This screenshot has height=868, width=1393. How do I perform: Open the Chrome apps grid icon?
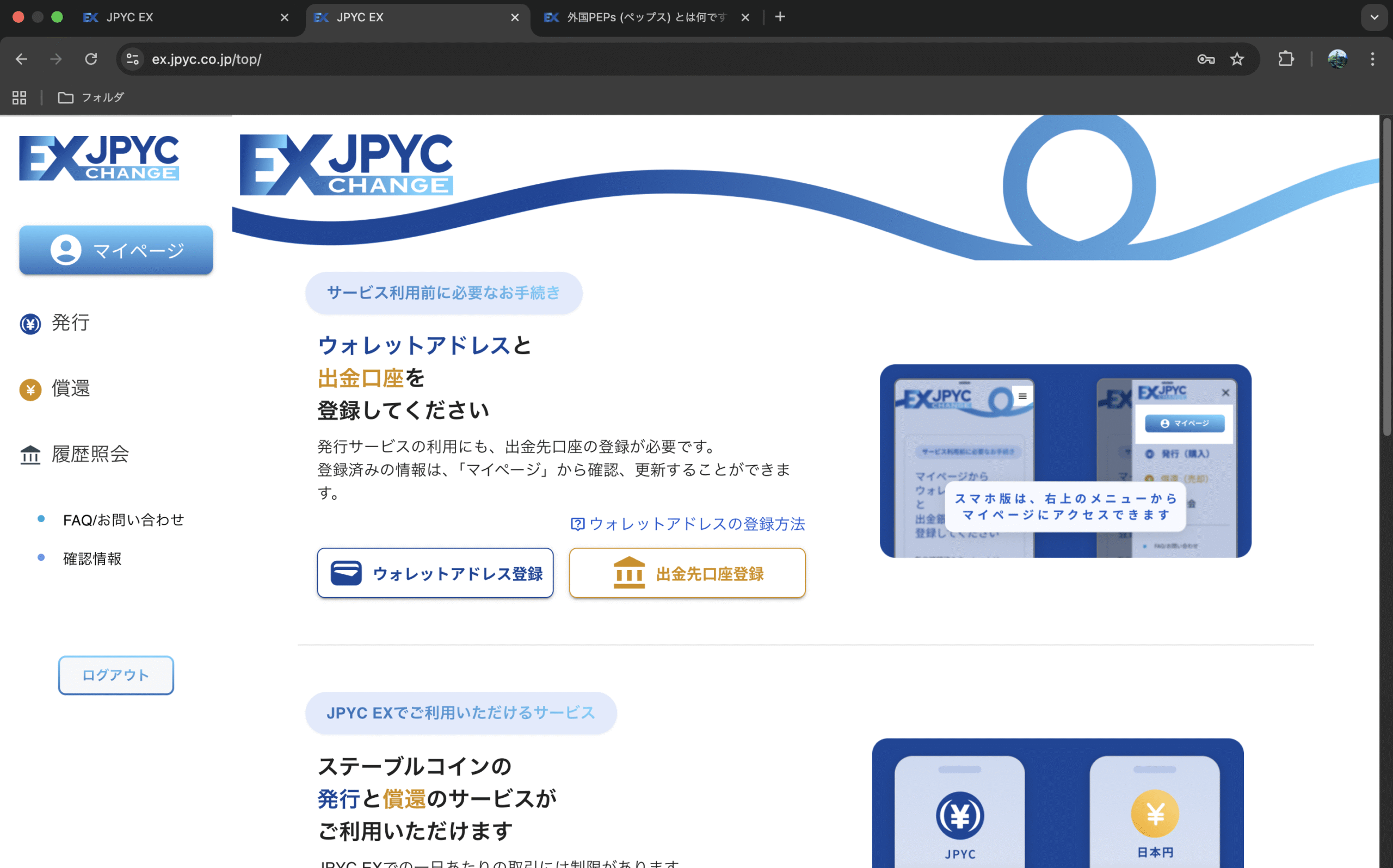point(20,97)
